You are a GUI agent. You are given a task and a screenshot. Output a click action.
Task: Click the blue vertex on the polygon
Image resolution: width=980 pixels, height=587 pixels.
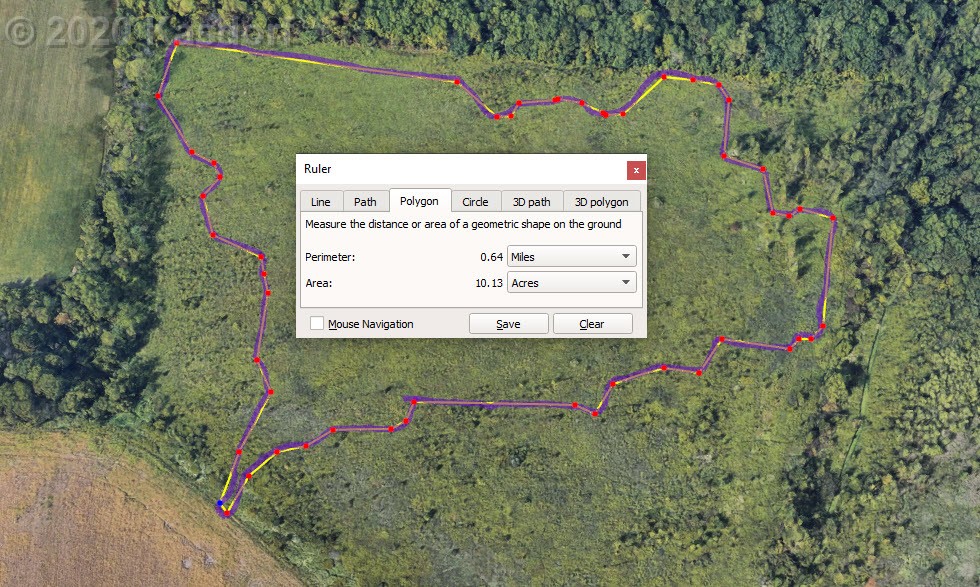click(x=220, y=502)
